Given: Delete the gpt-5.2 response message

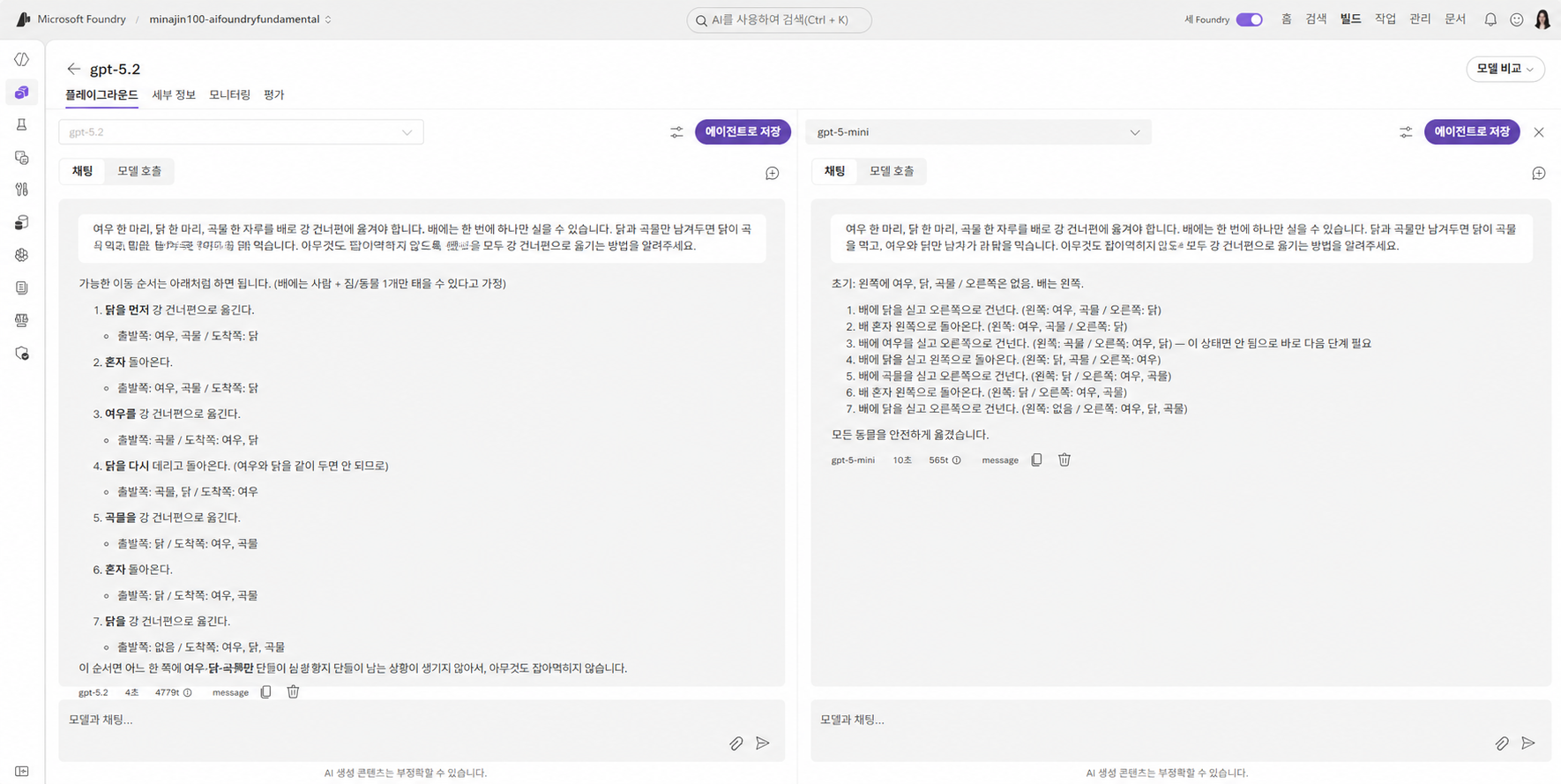Looking at the screenshot, I should 293,692.
